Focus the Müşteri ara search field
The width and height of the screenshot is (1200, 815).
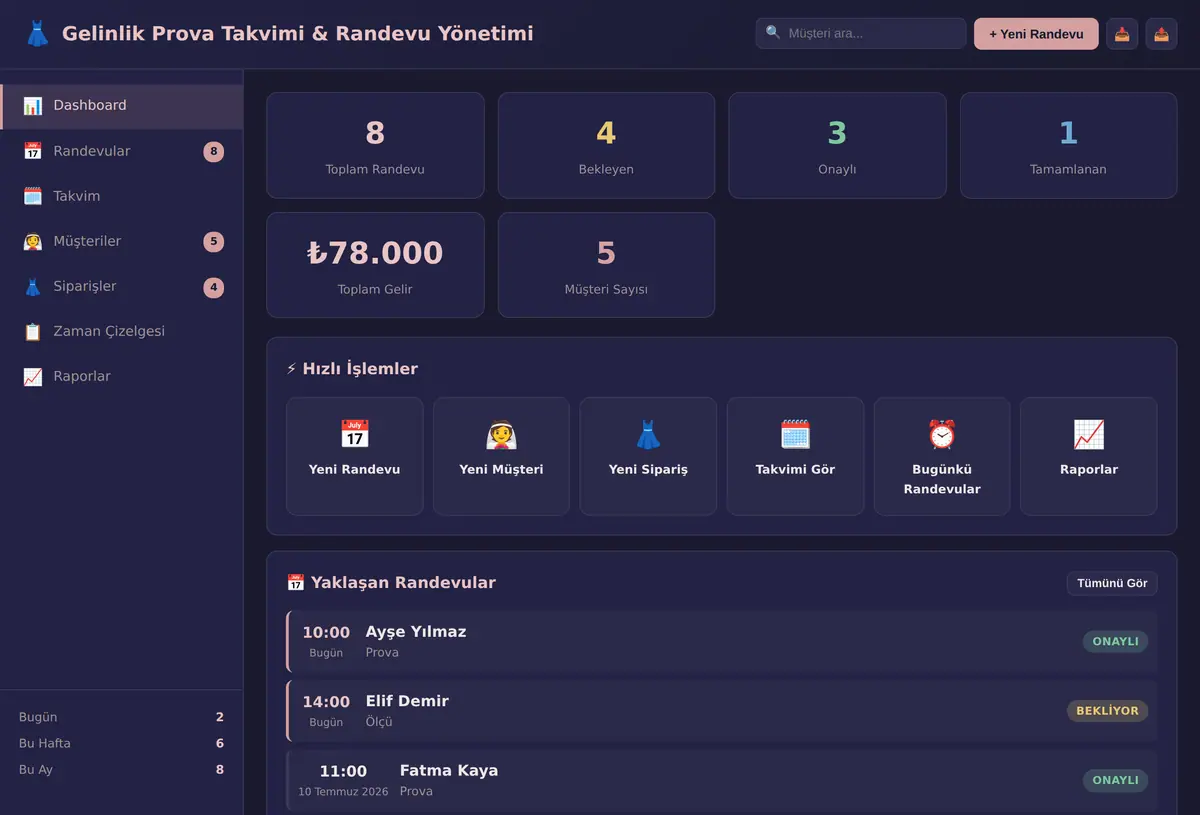click(x=861, y=33)
